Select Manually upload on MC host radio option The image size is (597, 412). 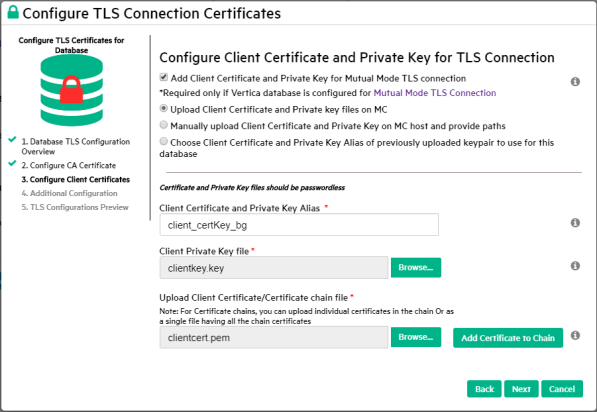[163, 125]
